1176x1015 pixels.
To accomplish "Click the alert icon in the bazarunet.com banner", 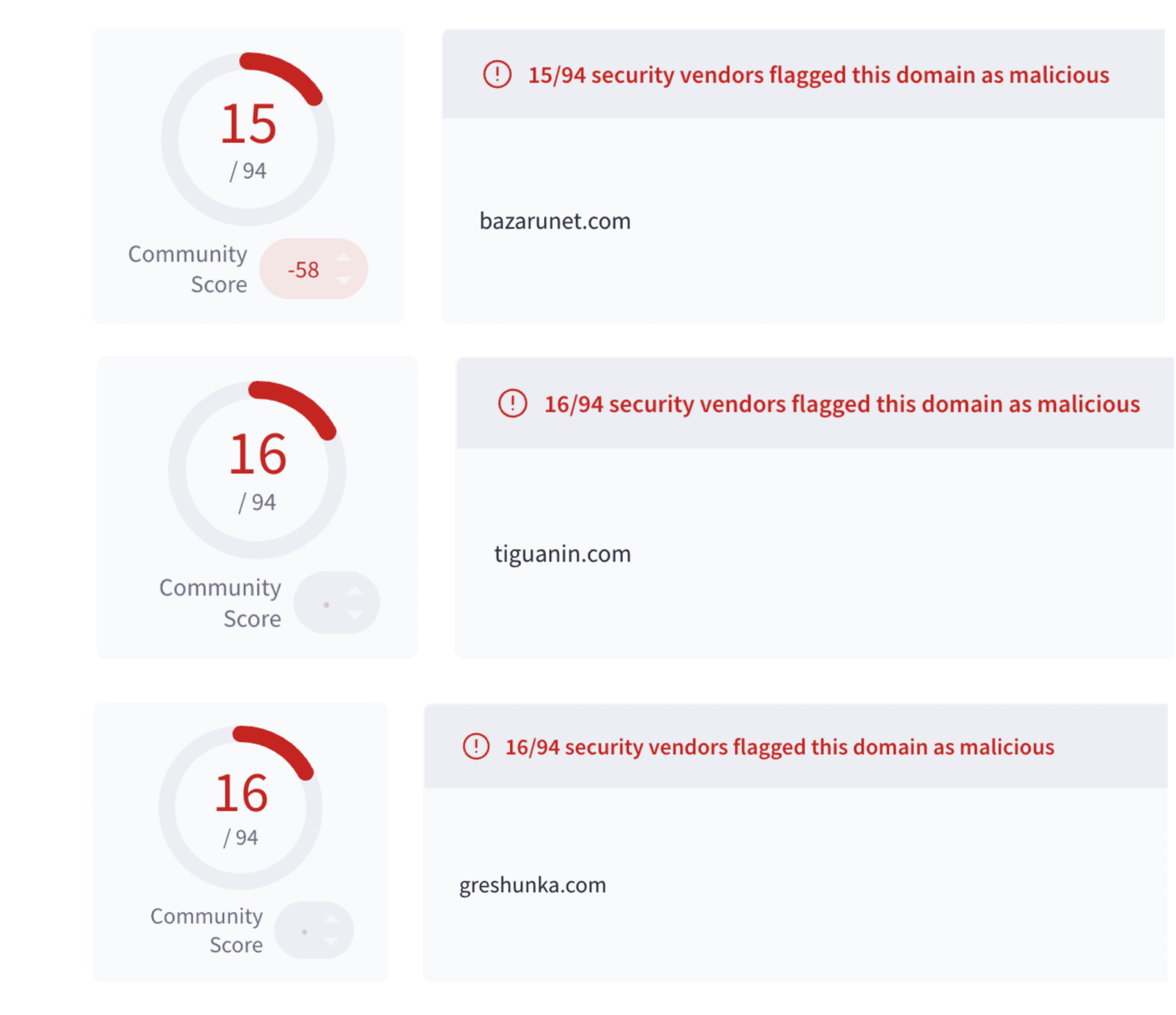I will click(497, 75).
